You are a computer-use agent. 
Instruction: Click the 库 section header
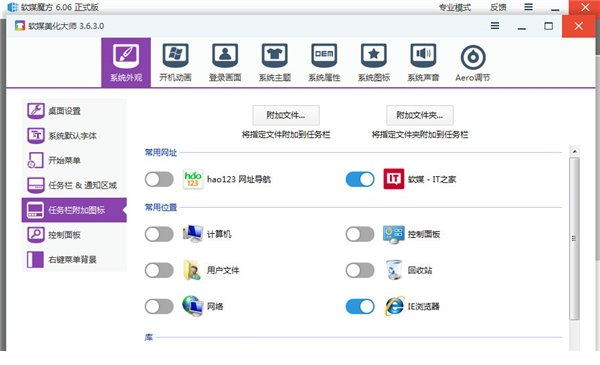click(149, 337)
